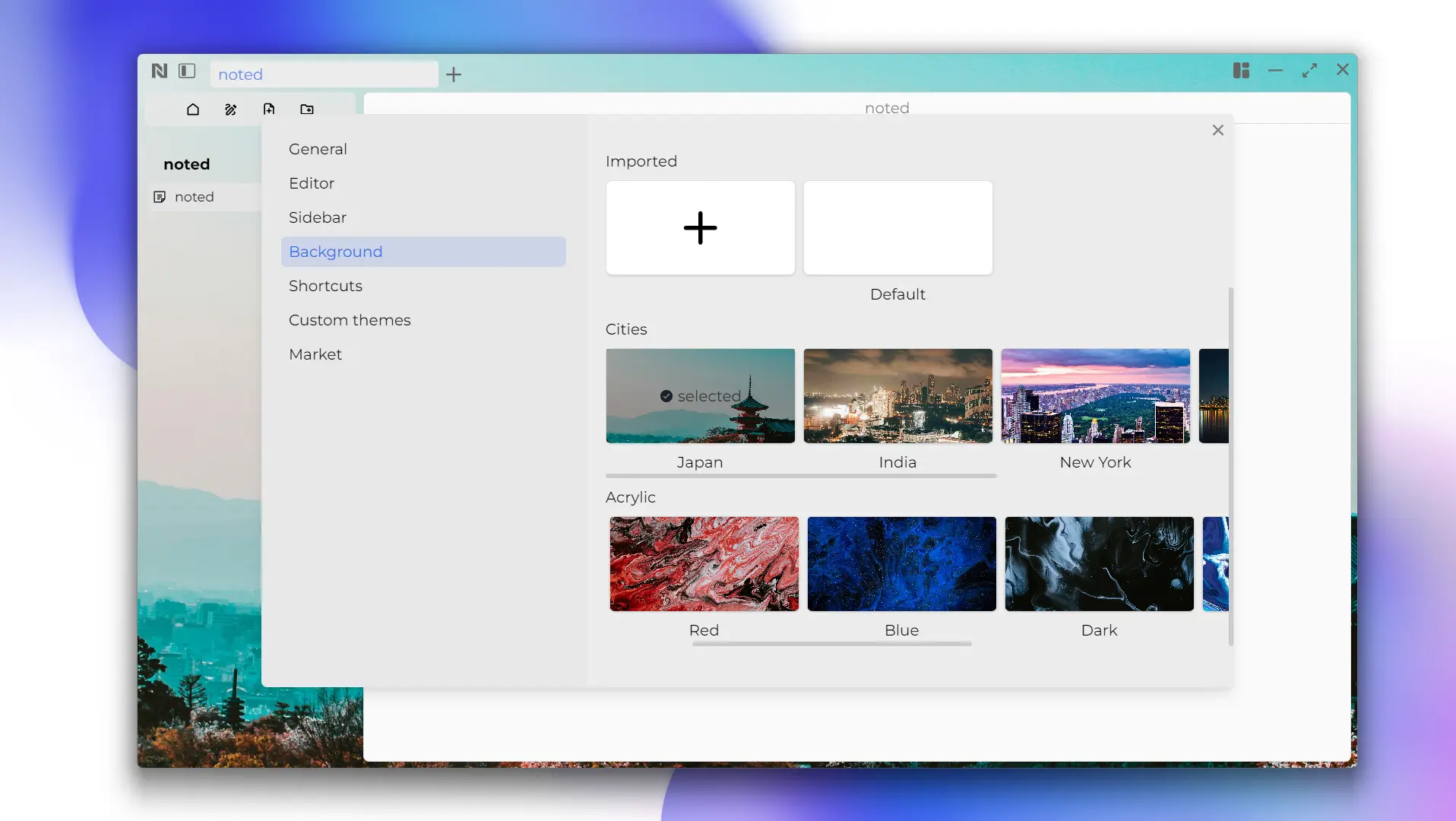This screenshot has height=821, width=1456.
Task: Create new folder icon
Action: pyautogui.click(x=307, y=109)
